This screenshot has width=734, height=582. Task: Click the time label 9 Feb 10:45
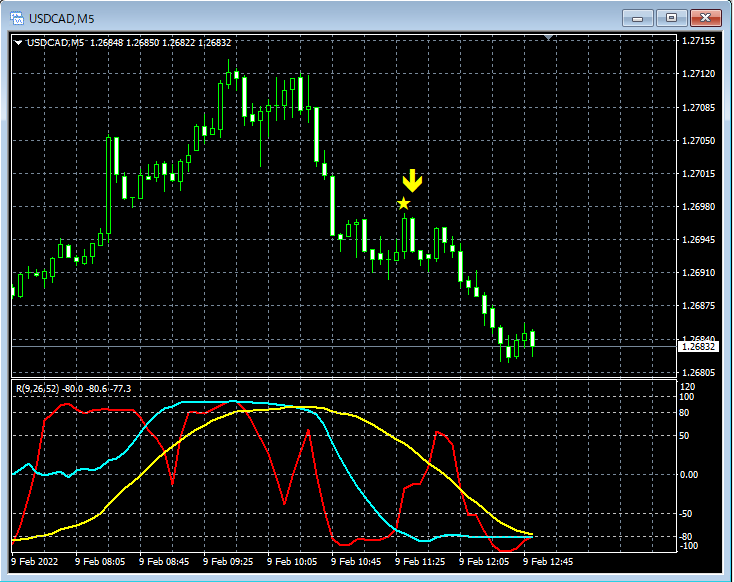click(356, 561)
